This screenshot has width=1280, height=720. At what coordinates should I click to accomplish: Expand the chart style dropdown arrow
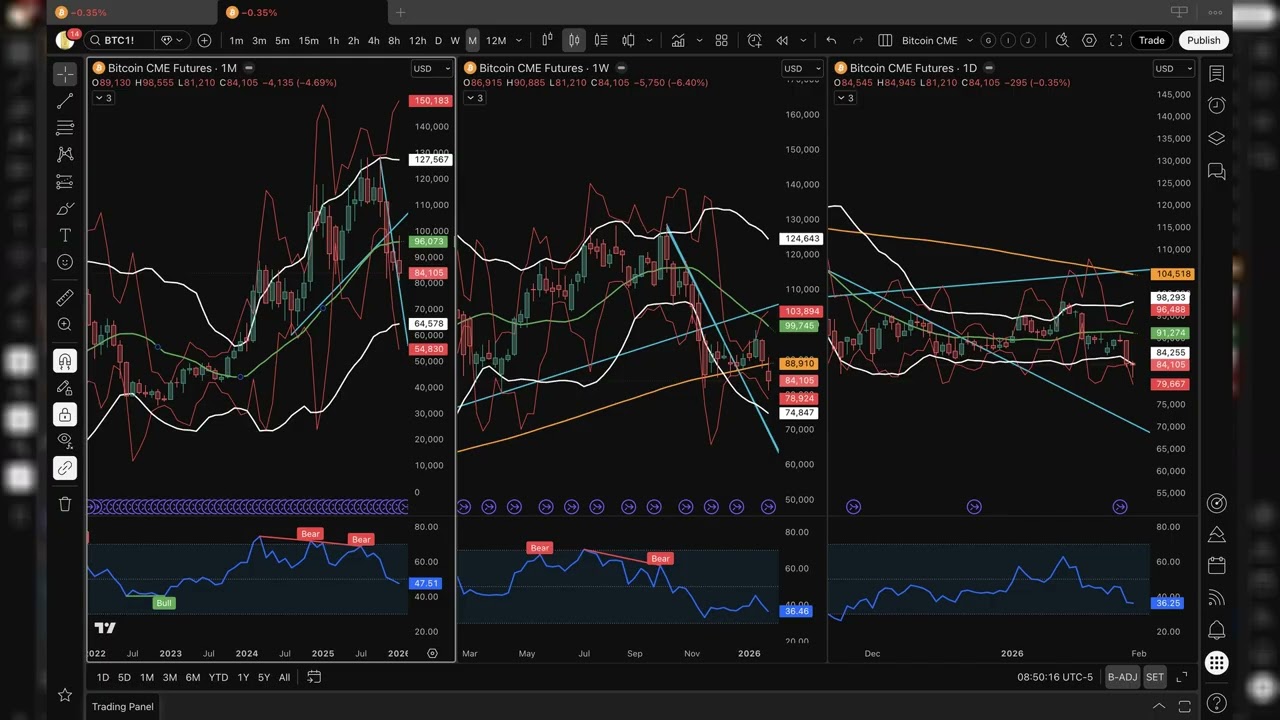click(650, 40)
